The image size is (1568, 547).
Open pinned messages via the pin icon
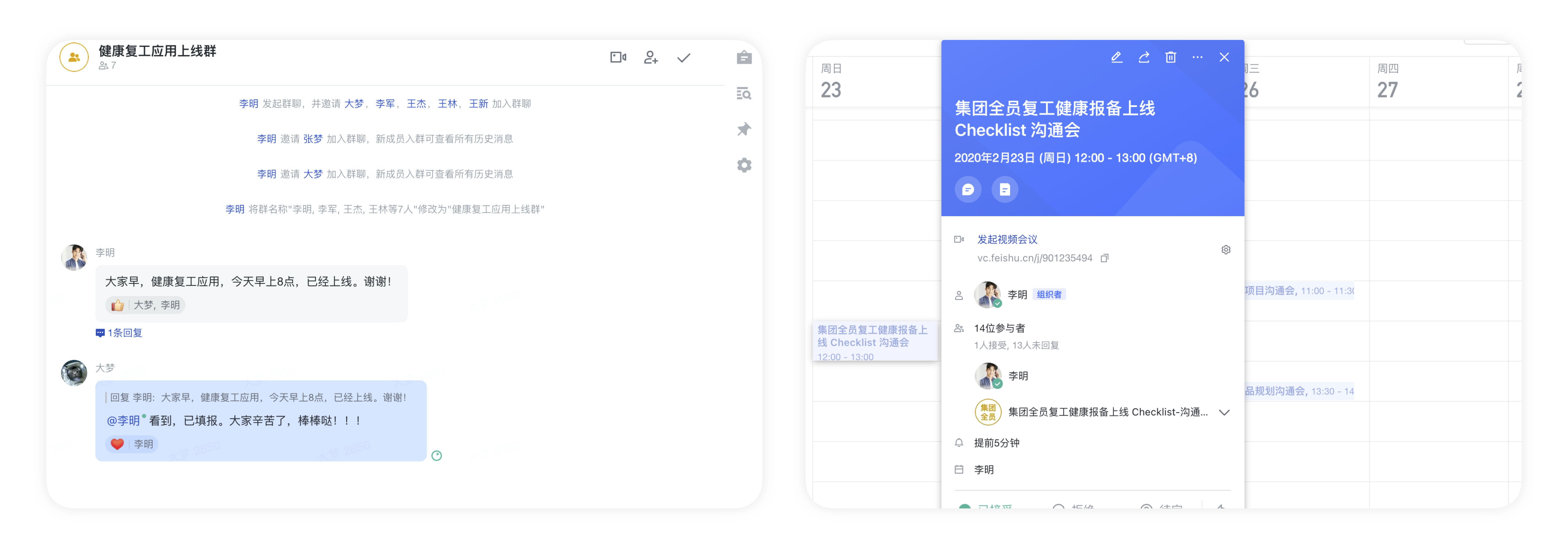744,129
